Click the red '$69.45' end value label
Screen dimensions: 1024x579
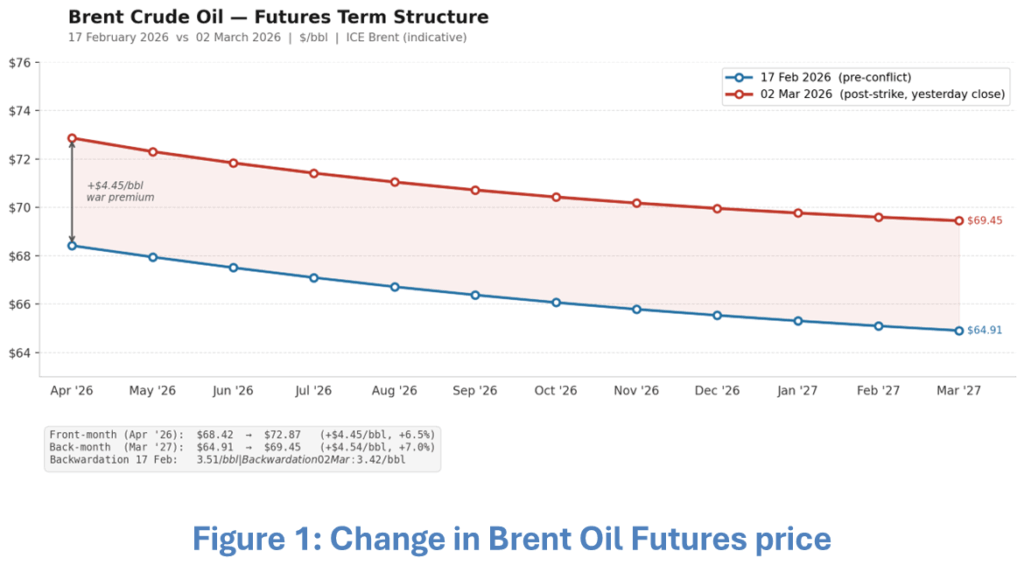[x=985, y=221]
